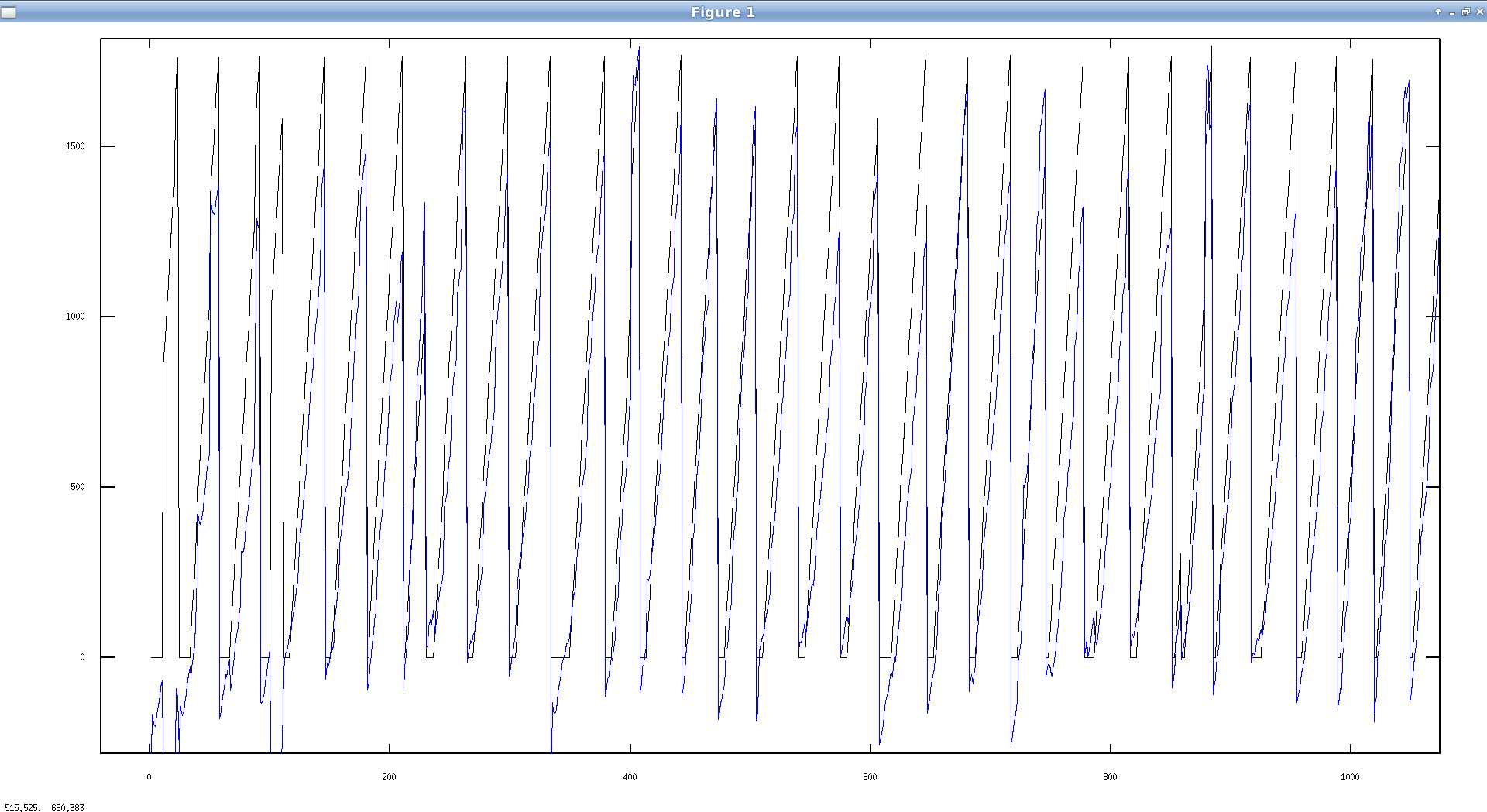Close the Figure 1 window

point(1480,12)
